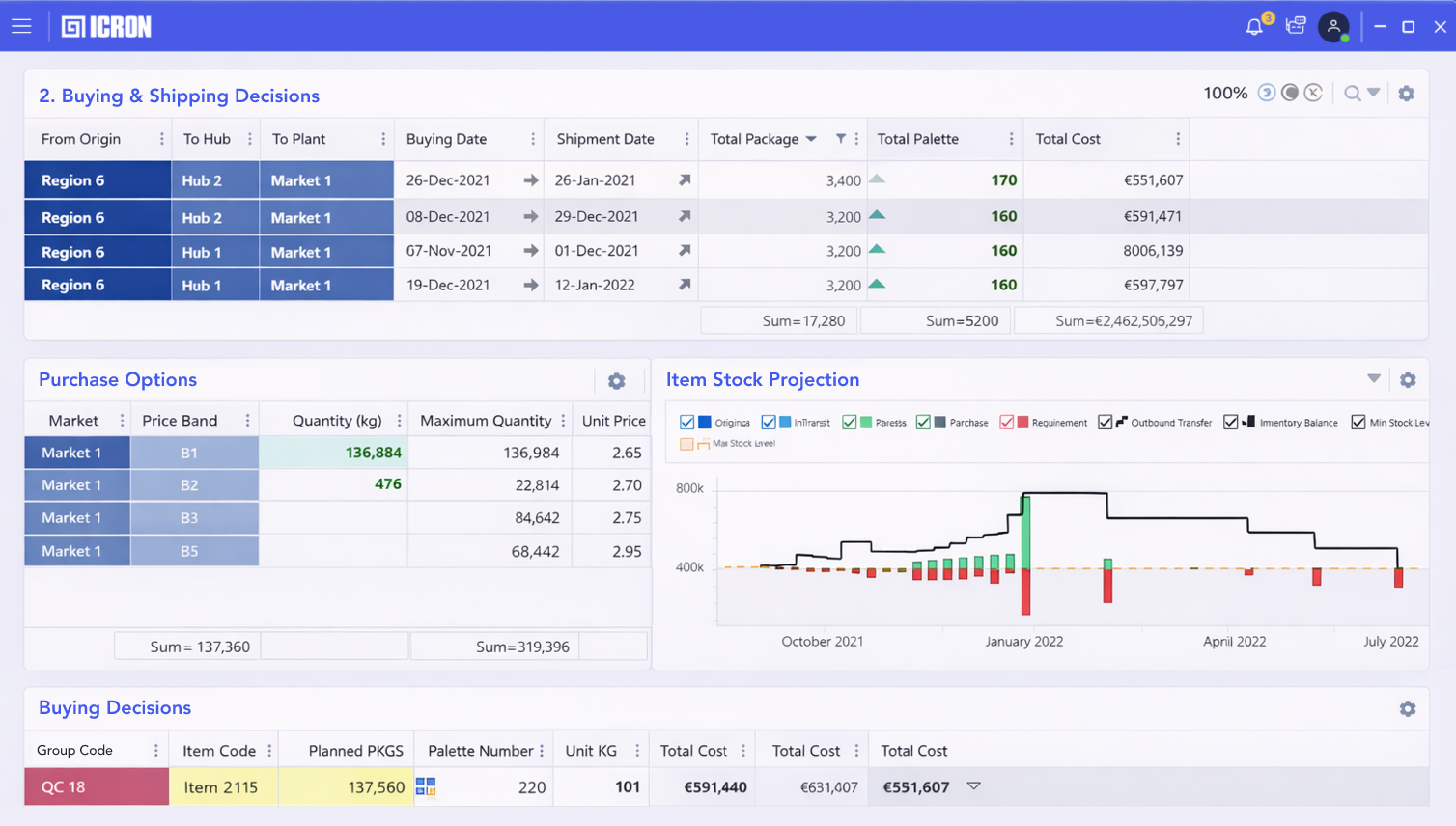
Task: Expand the Item Stock Projection dropdown arrow
Action: tap(1373, 379)
